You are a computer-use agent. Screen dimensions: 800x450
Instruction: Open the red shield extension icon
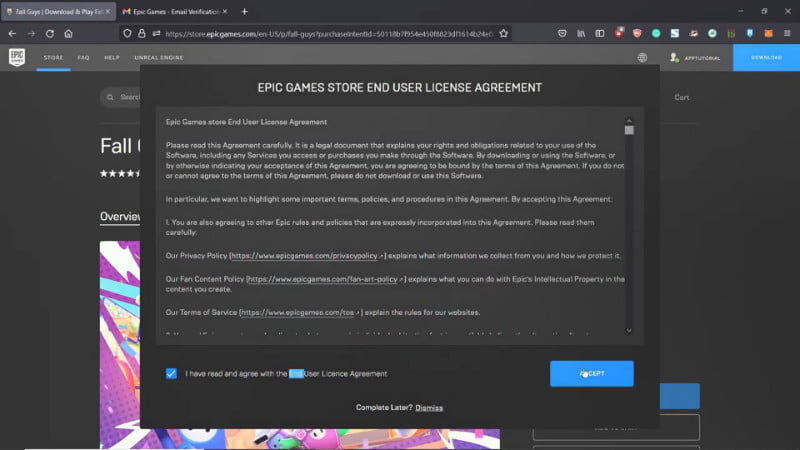click(637, 34)
